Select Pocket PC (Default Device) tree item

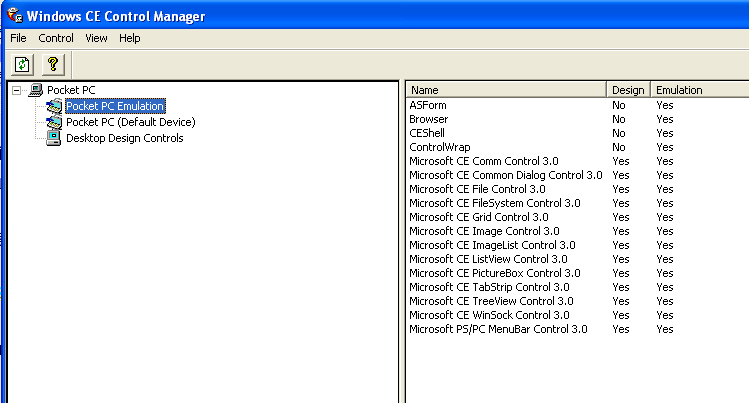130,122
